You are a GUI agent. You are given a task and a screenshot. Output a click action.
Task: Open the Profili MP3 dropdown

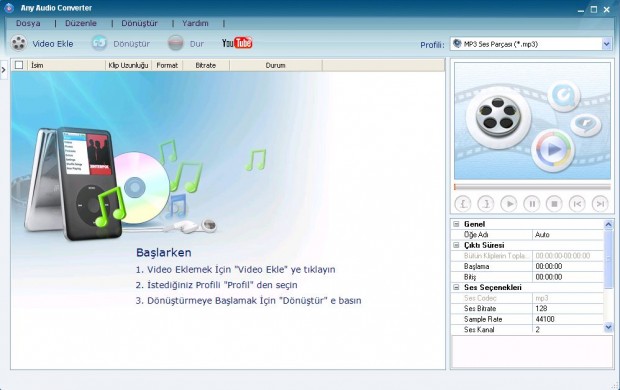tap(607, 44)
